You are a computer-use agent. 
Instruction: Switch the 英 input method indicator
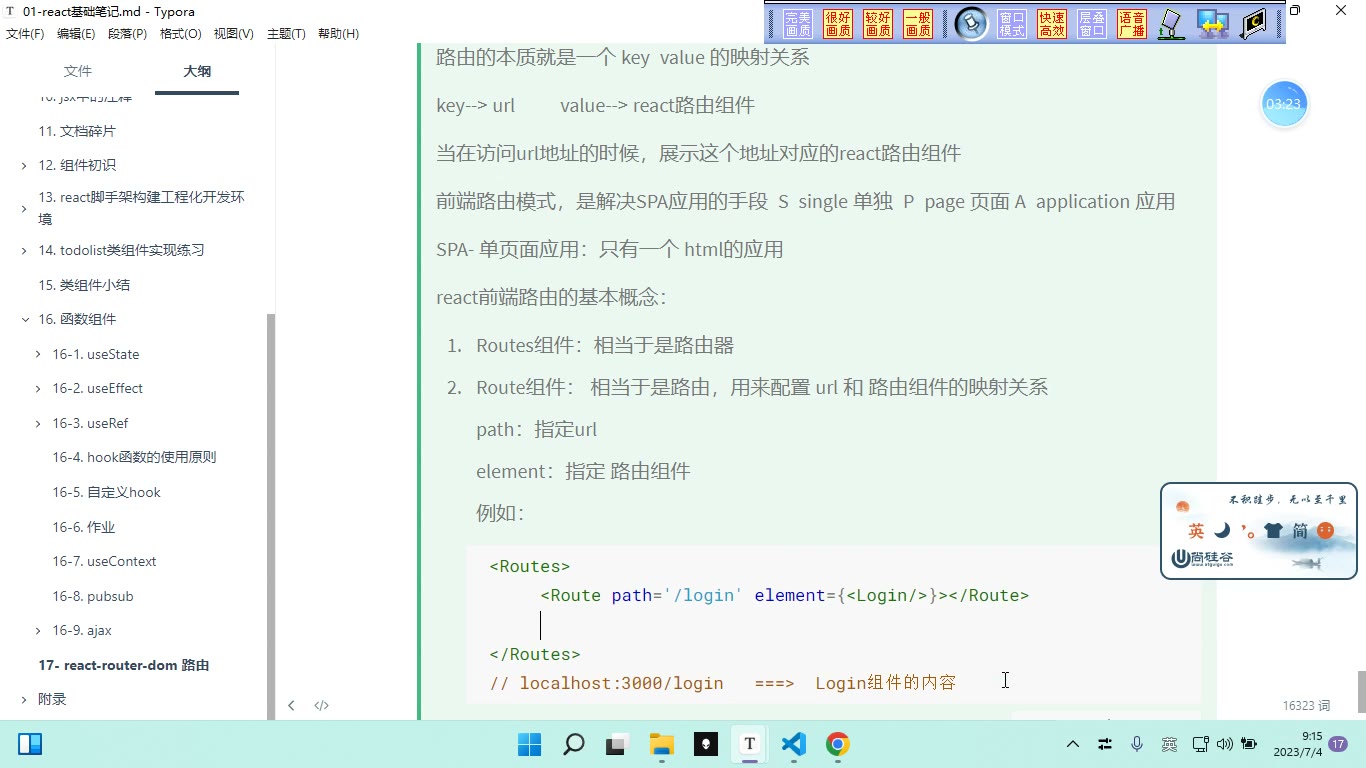coord(1169,744)
